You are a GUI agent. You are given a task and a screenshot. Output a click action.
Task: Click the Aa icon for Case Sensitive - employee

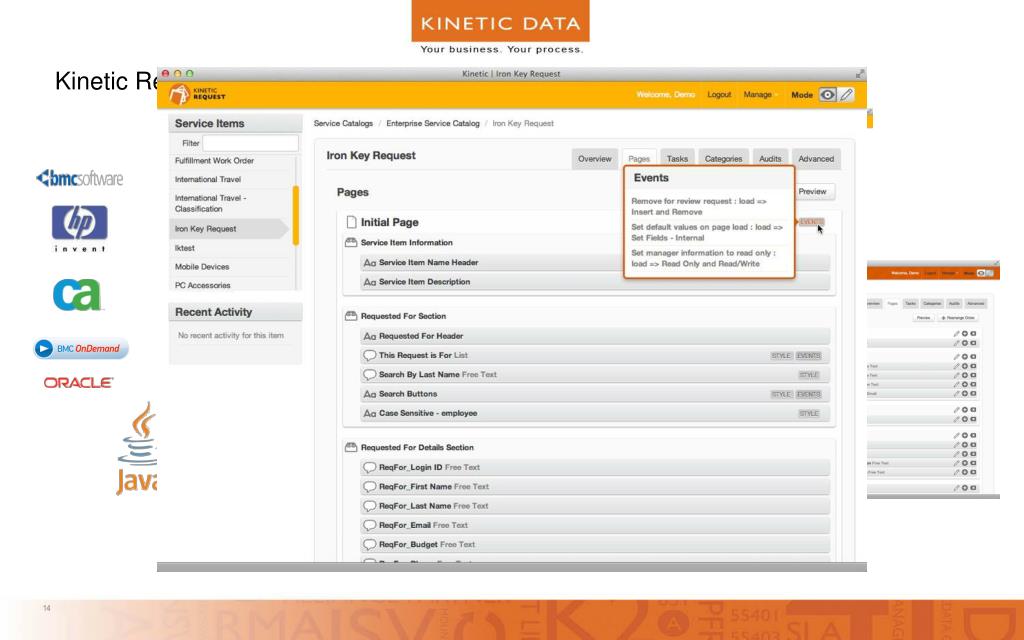[370, 413]
